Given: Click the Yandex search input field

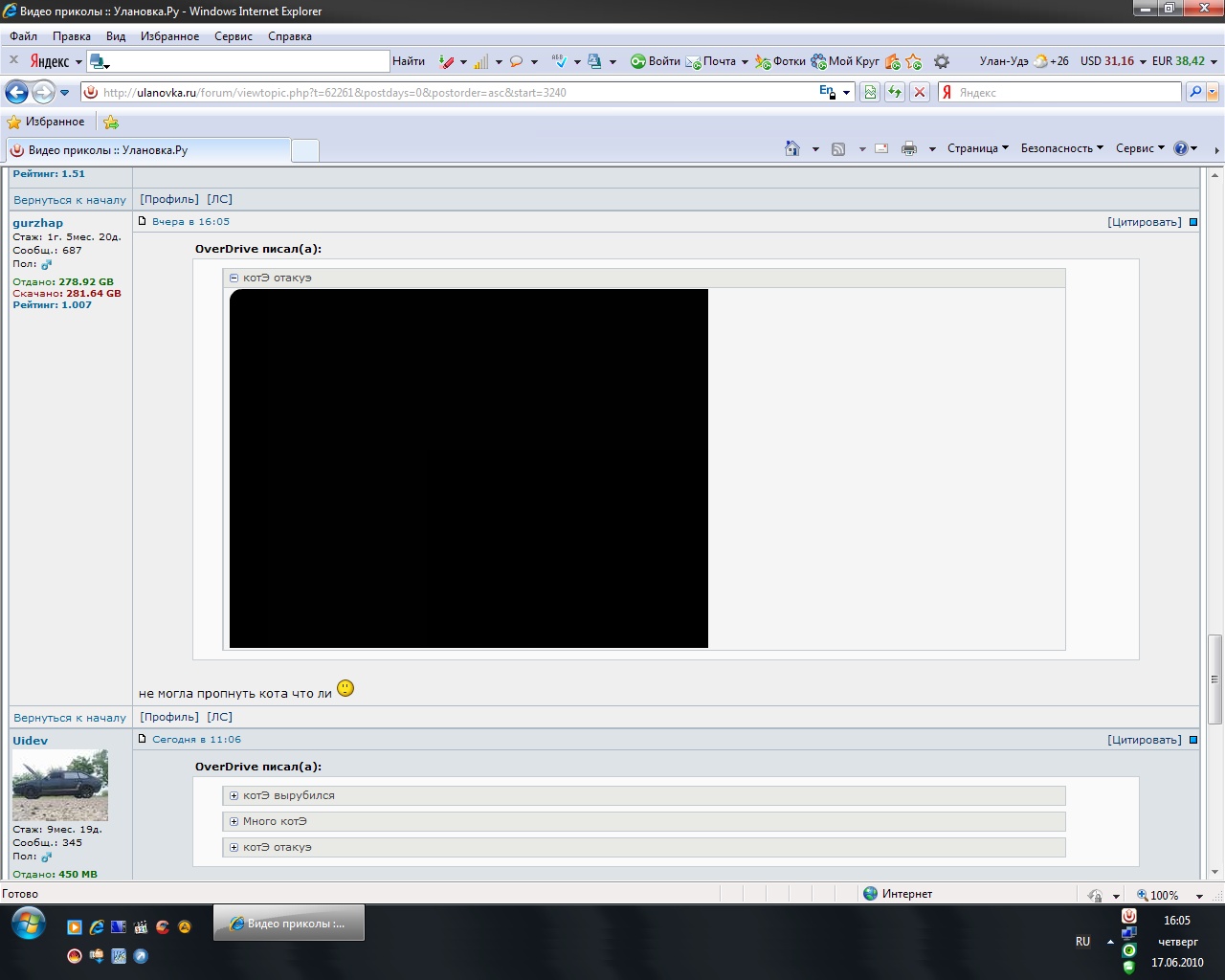Looking at the screenshot, I should pos(1067,93).
